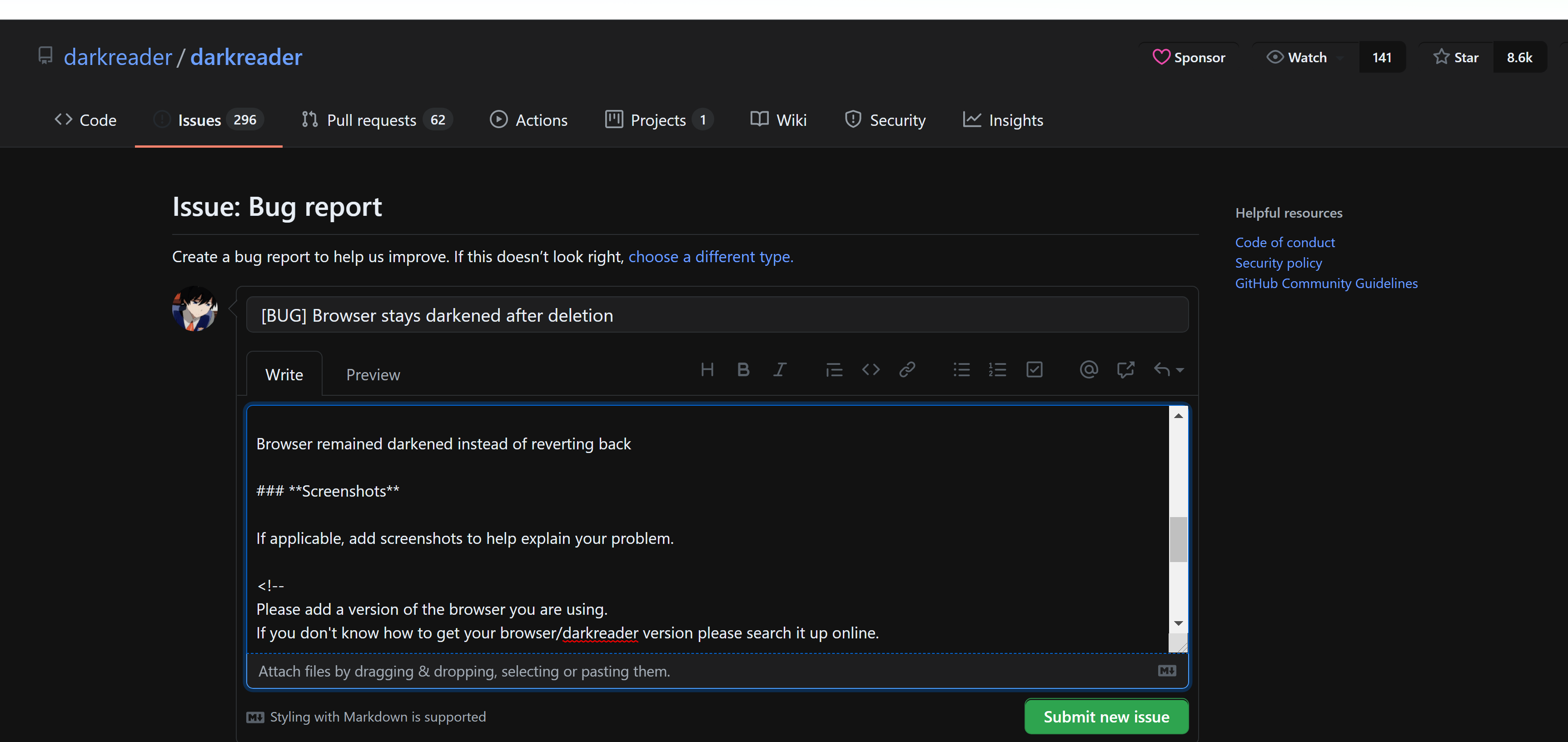This screenshot has height=742, width=1568.
Task: Toggle bold text formatting
Action: [743, 369]
